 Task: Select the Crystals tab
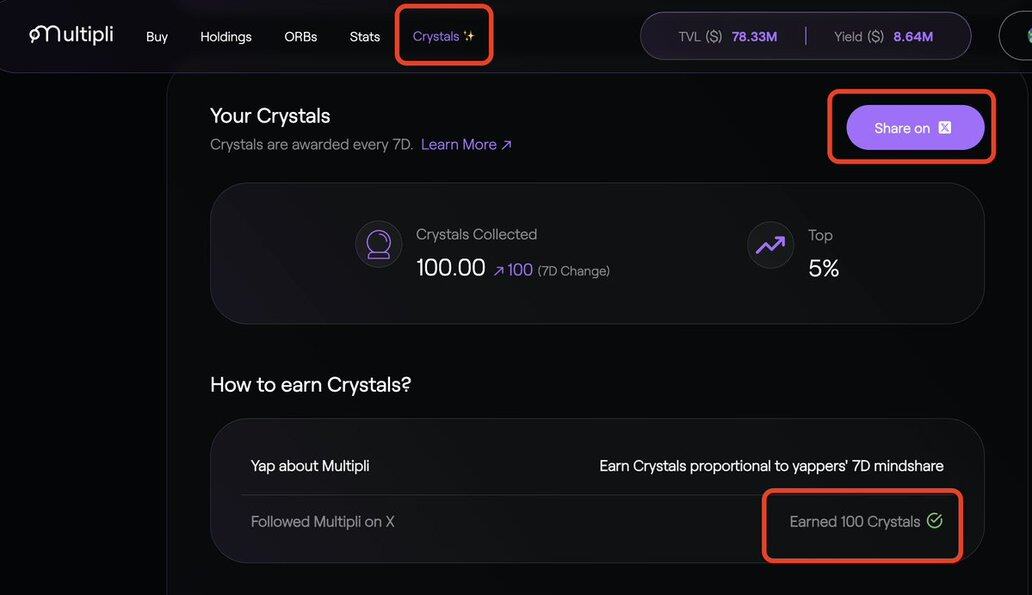[436, 36]
